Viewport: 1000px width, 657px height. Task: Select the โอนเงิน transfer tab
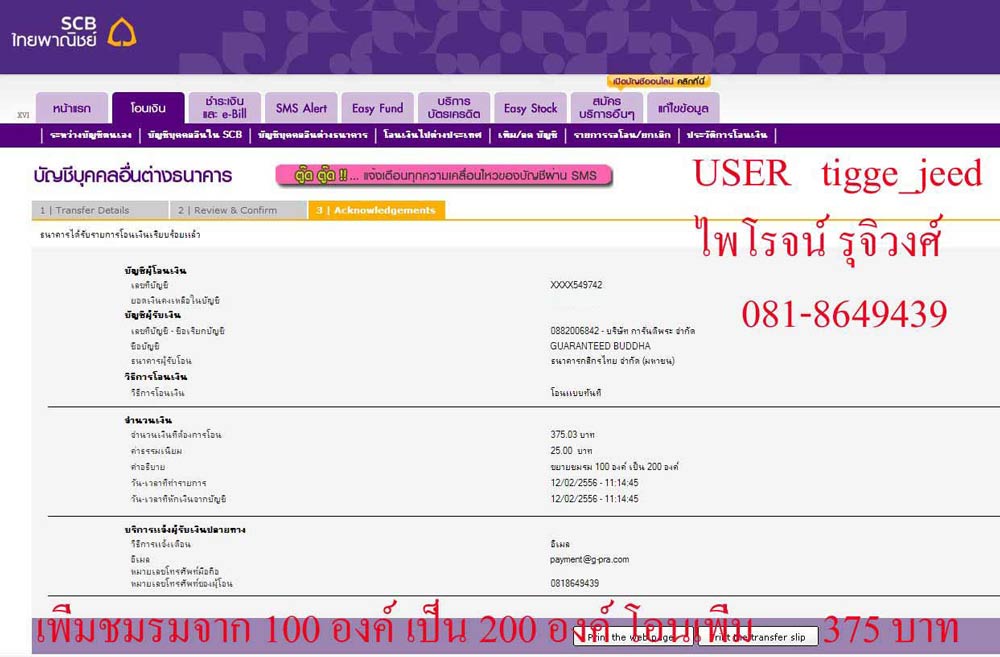(x=147, y=108)
